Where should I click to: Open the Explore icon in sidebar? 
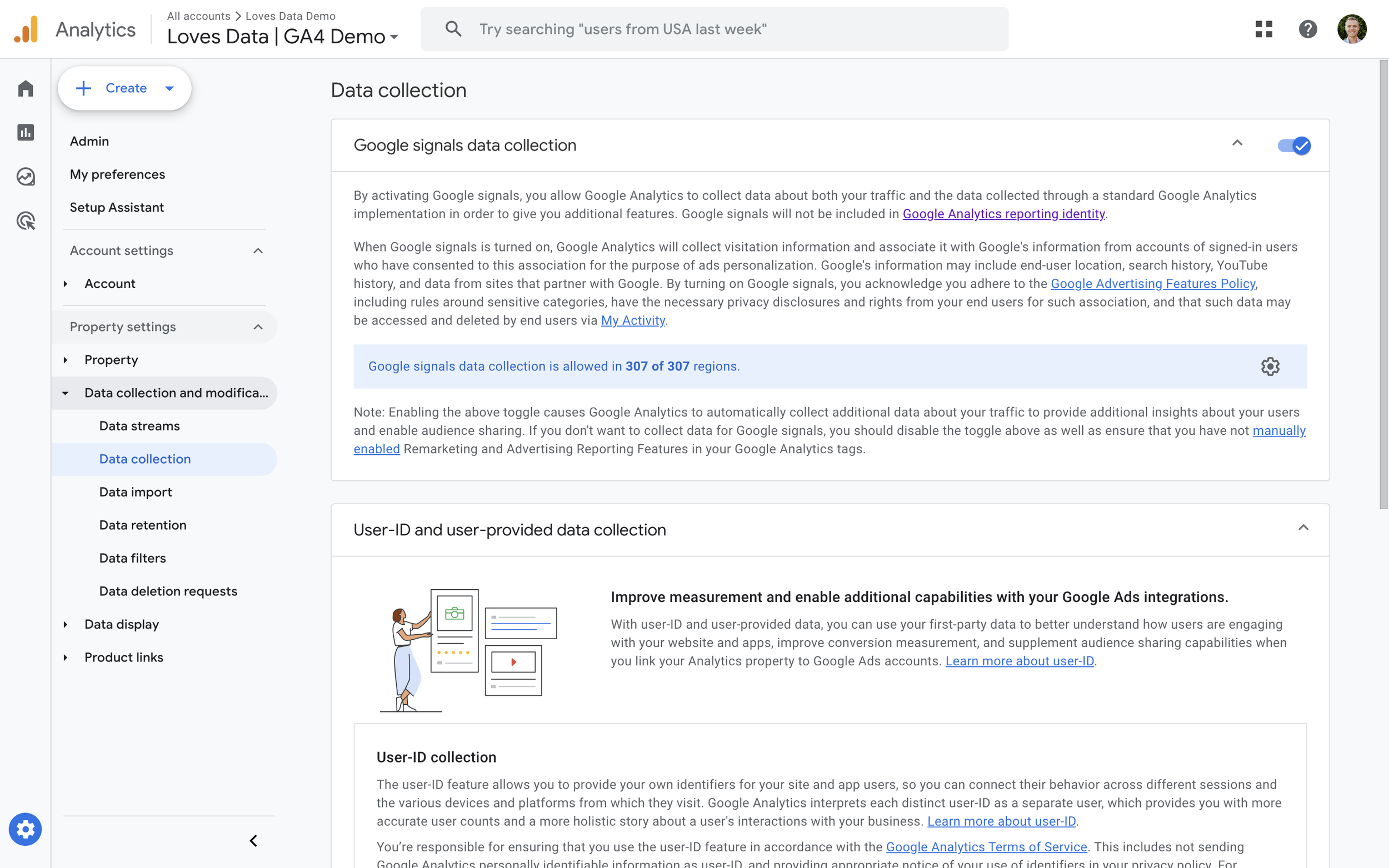click(x=26, y=176)
